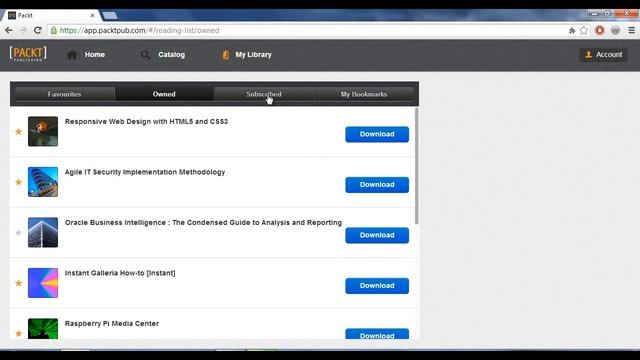
Task: Download Agile IT Security Implementation Methodology
Action: click(377, 185)
